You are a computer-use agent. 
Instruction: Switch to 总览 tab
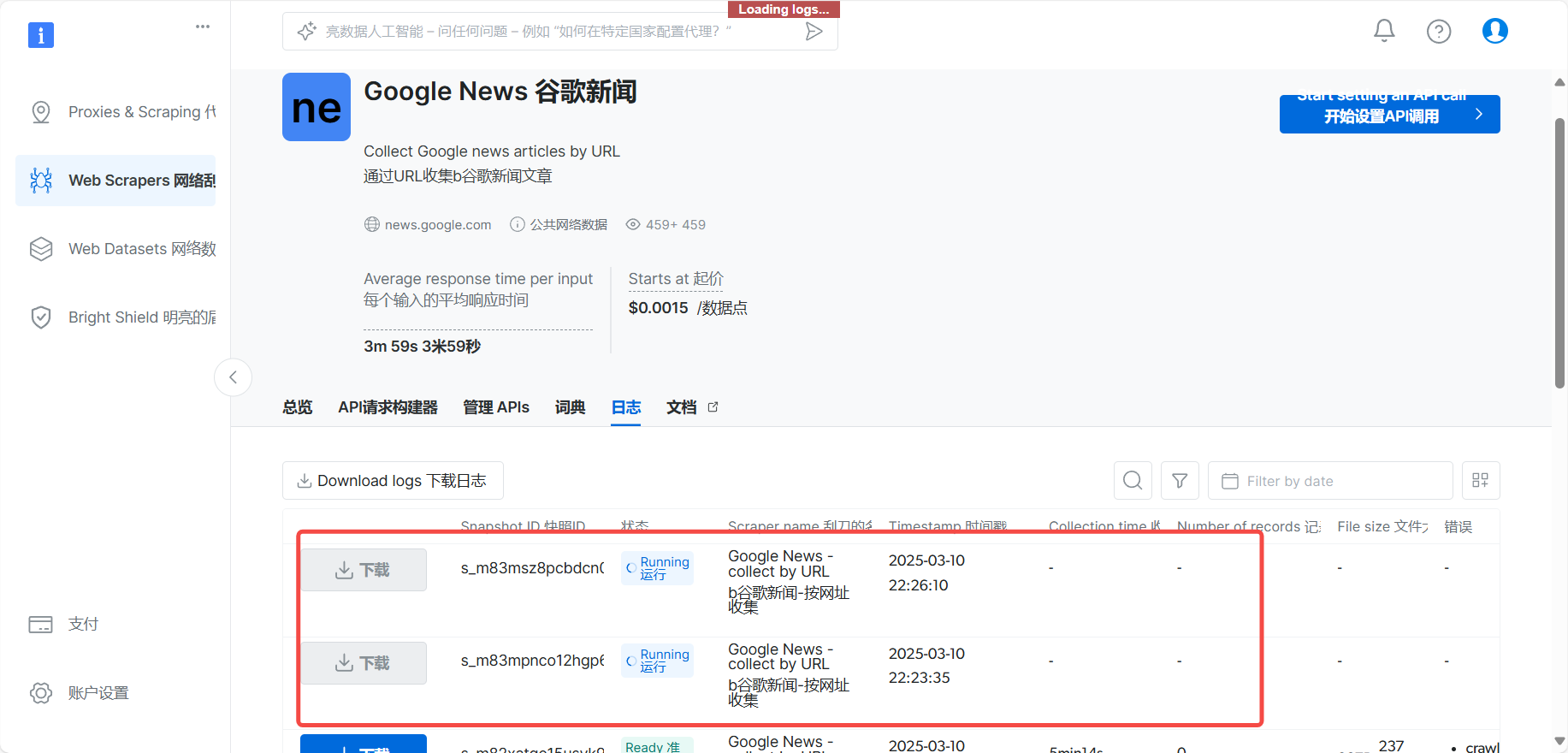click(x=298, y=407)
